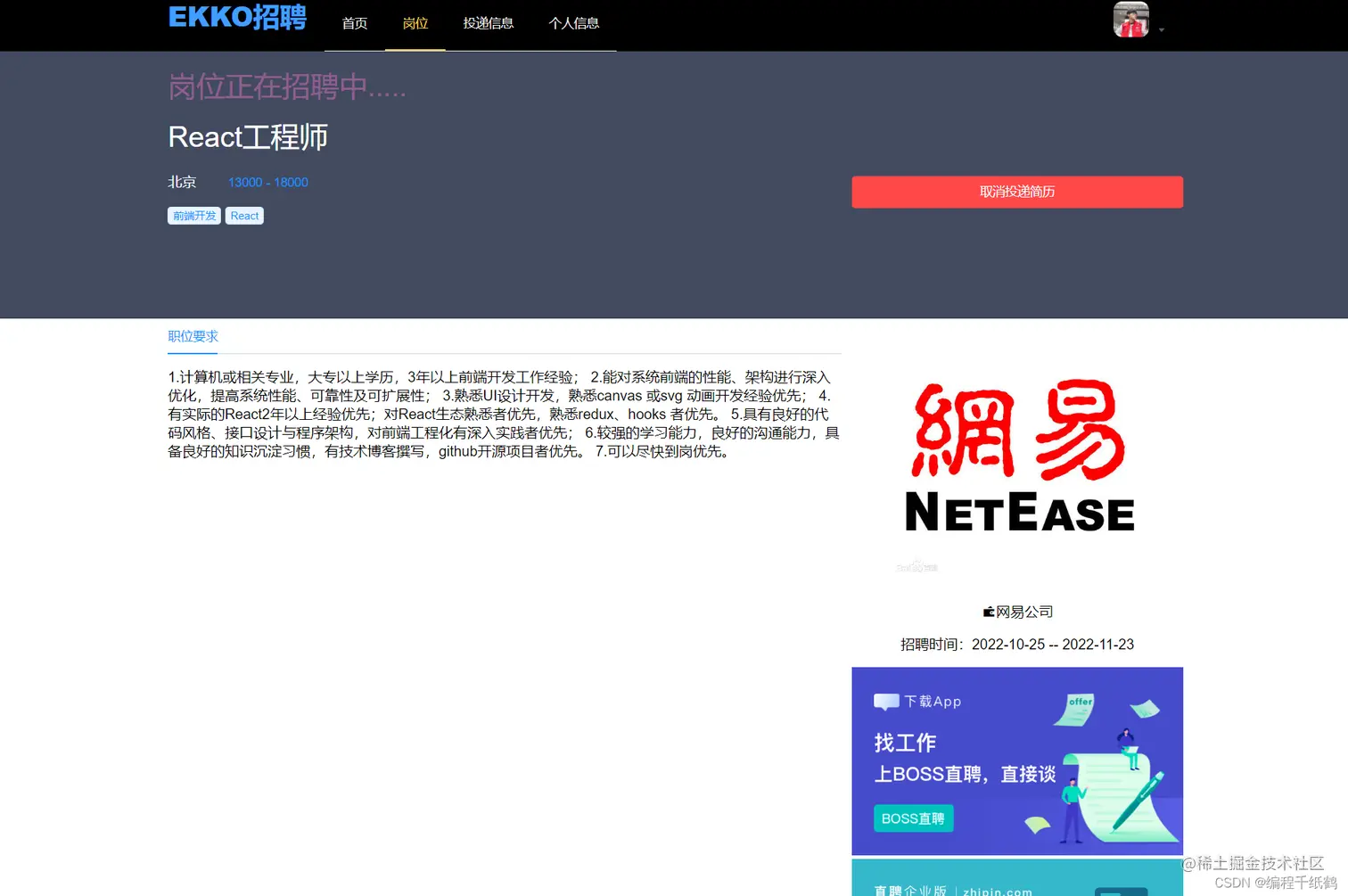Click the 北京 location text
Screen dimensions: 1348x896
pyautogui.click(x=183, y=182)
